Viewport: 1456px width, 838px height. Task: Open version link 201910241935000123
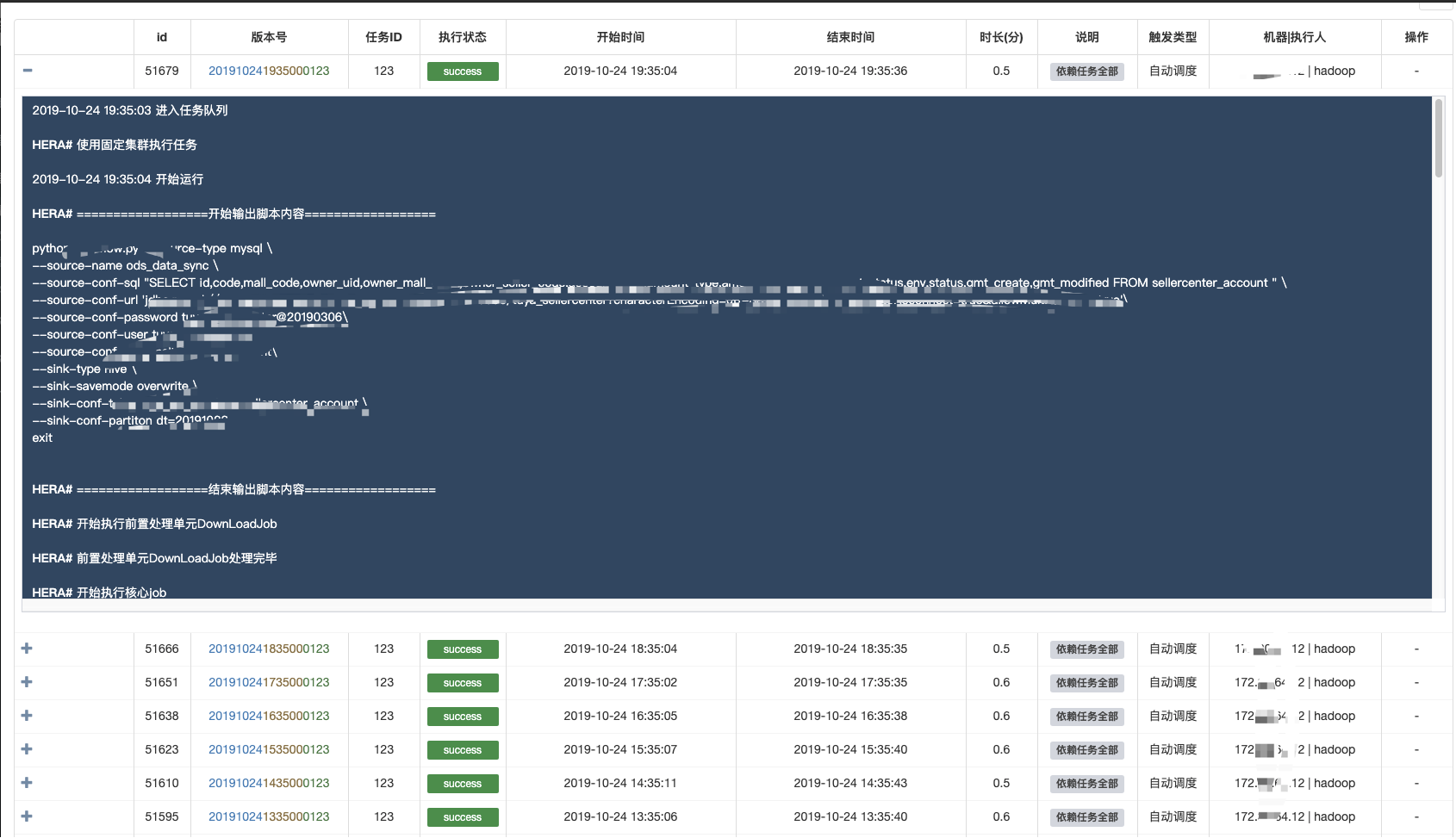269,71
